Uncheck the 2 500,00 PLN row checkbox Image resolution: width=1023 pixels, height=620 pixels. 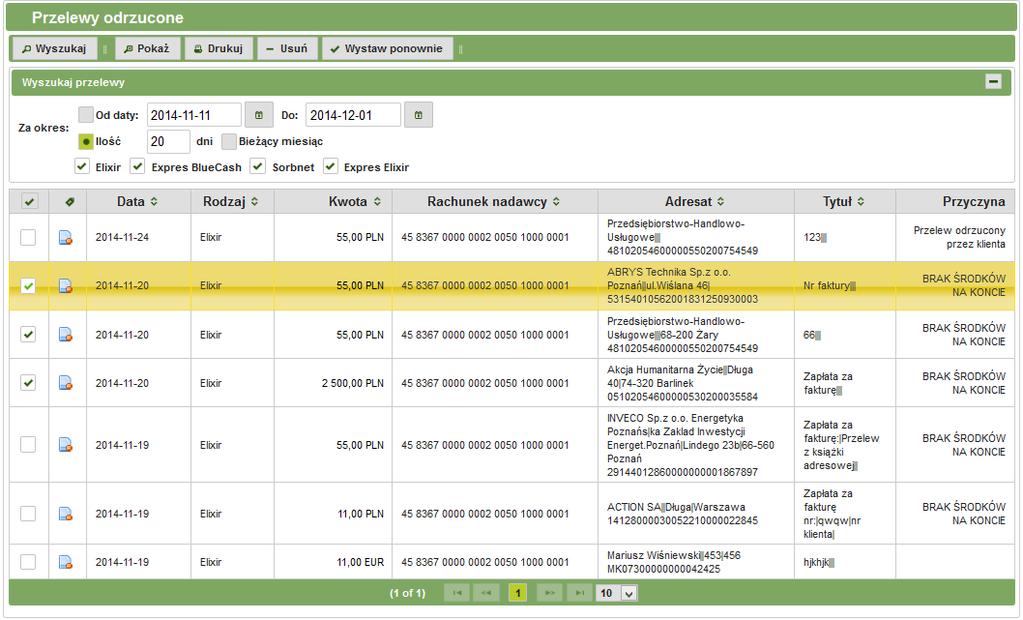point(28,383)
